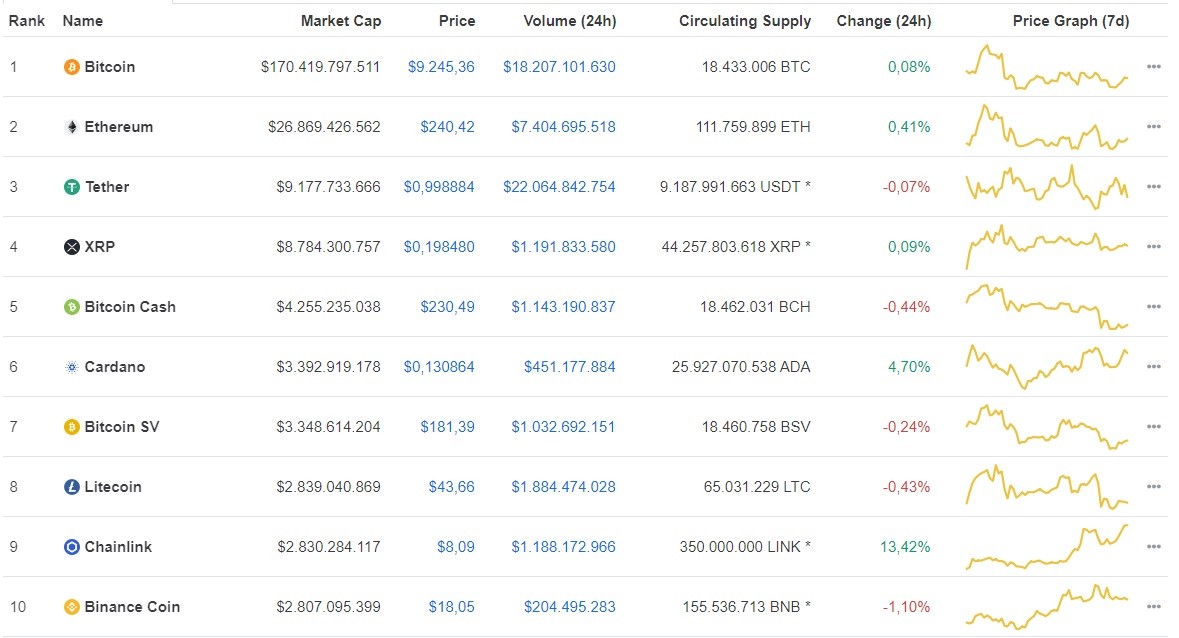1179x638 pixels.
Task: Open the options menu for Binance Coin row
Action: click(1154, 607)
